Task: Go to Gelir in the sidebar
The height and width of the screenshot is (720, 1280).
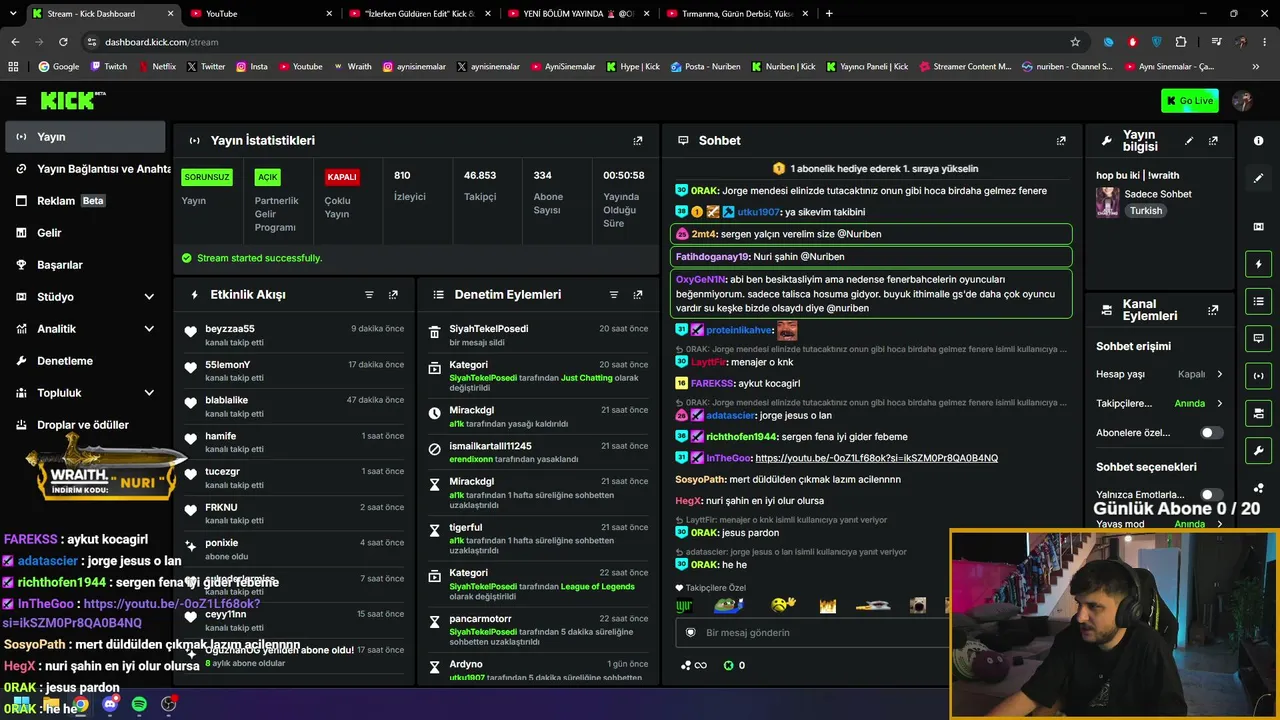Action: click(85, 233)
